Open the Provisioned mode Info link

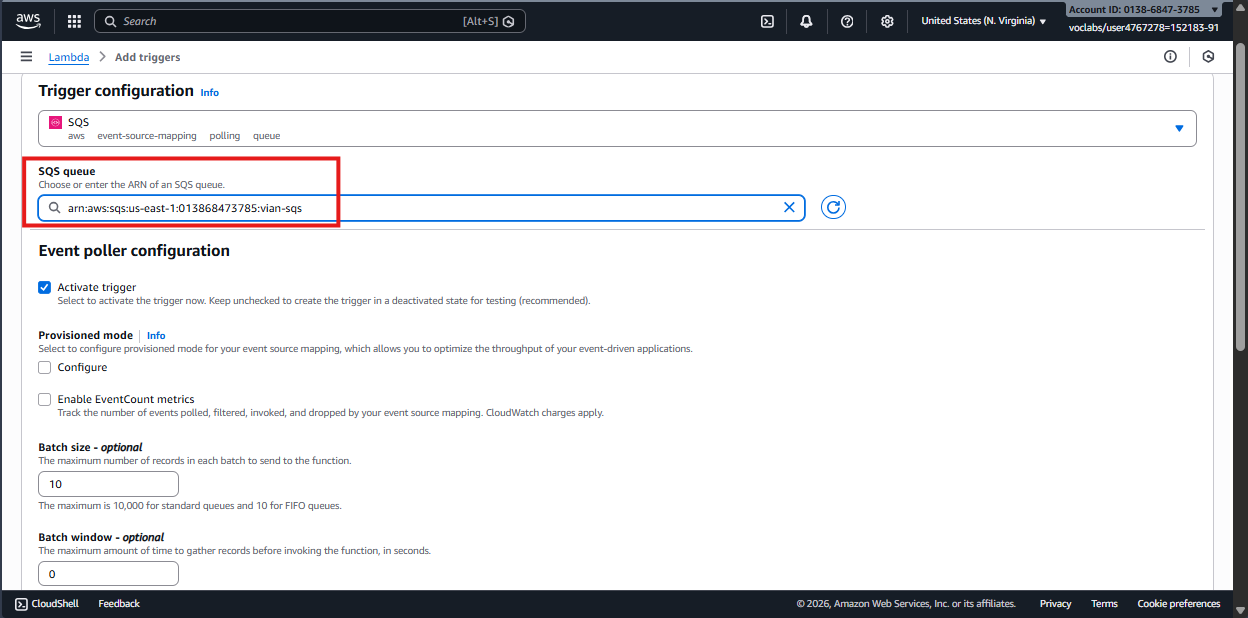pos(156,335)
